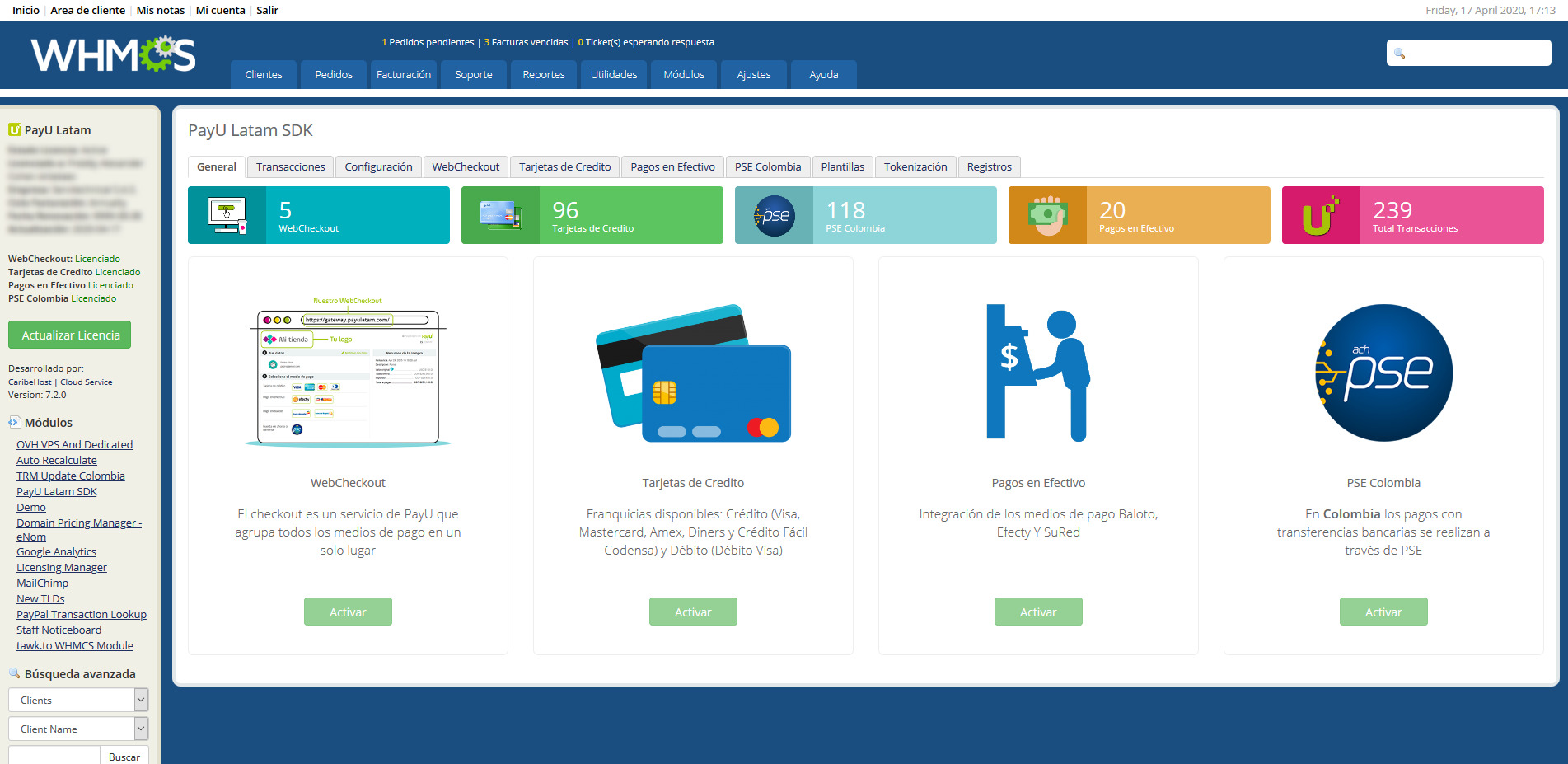1568x764 pixels.
Task: Activate the Pagos en Efectivo module
Action: [x=1038, y=612]
